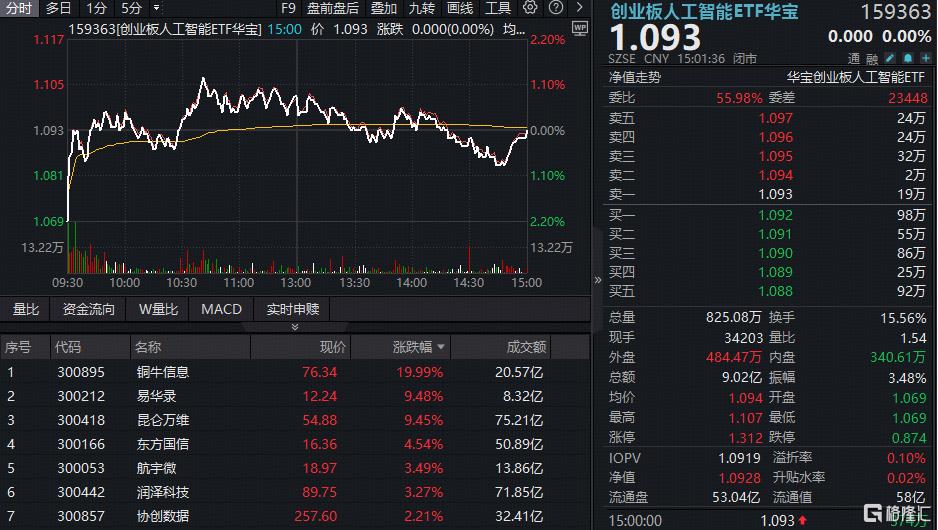Select 易华录 row
The width and height of the screenshot is (938, 530).
(x=295, y=396)
